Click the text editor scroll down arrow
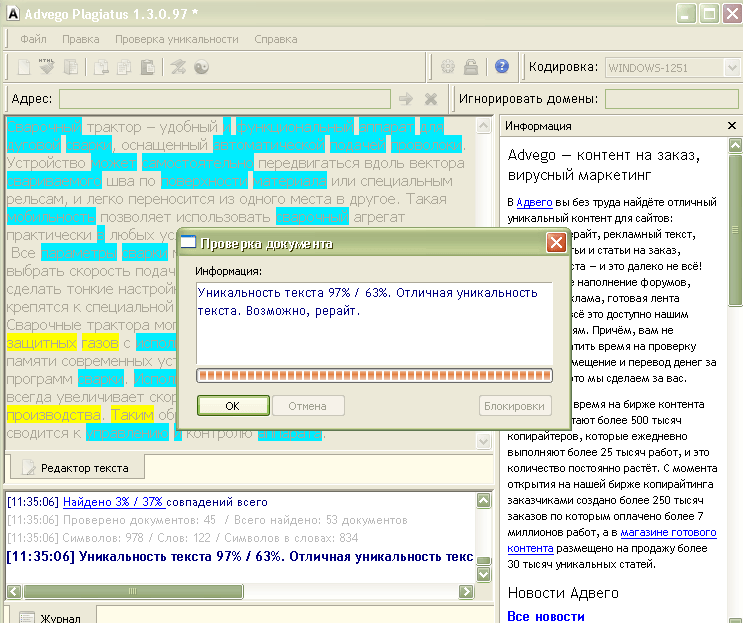The image size is (745, 626). point(484,441)
